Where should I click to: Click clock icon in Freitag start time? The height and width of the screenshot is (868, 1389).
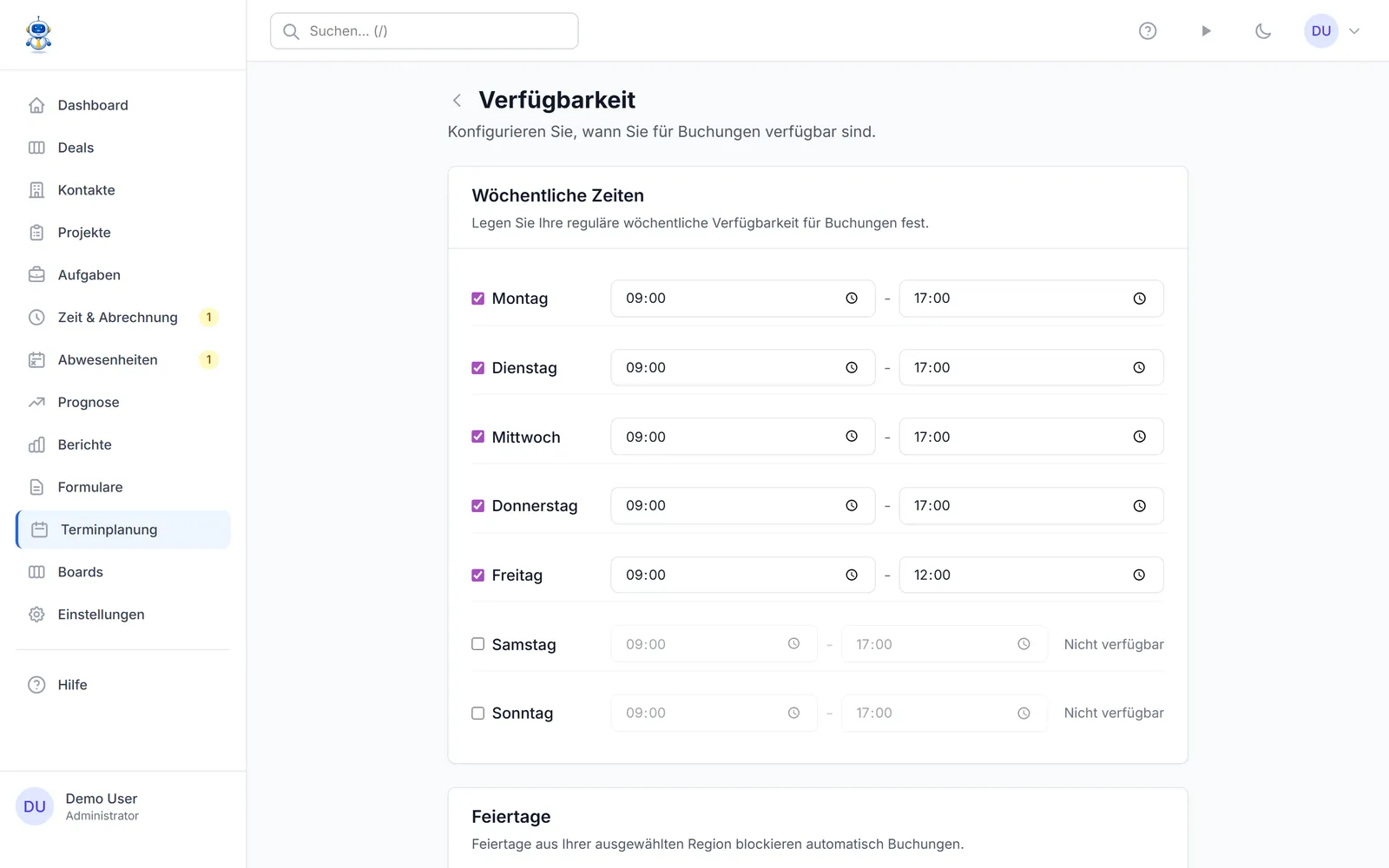(x=852, y=575)
